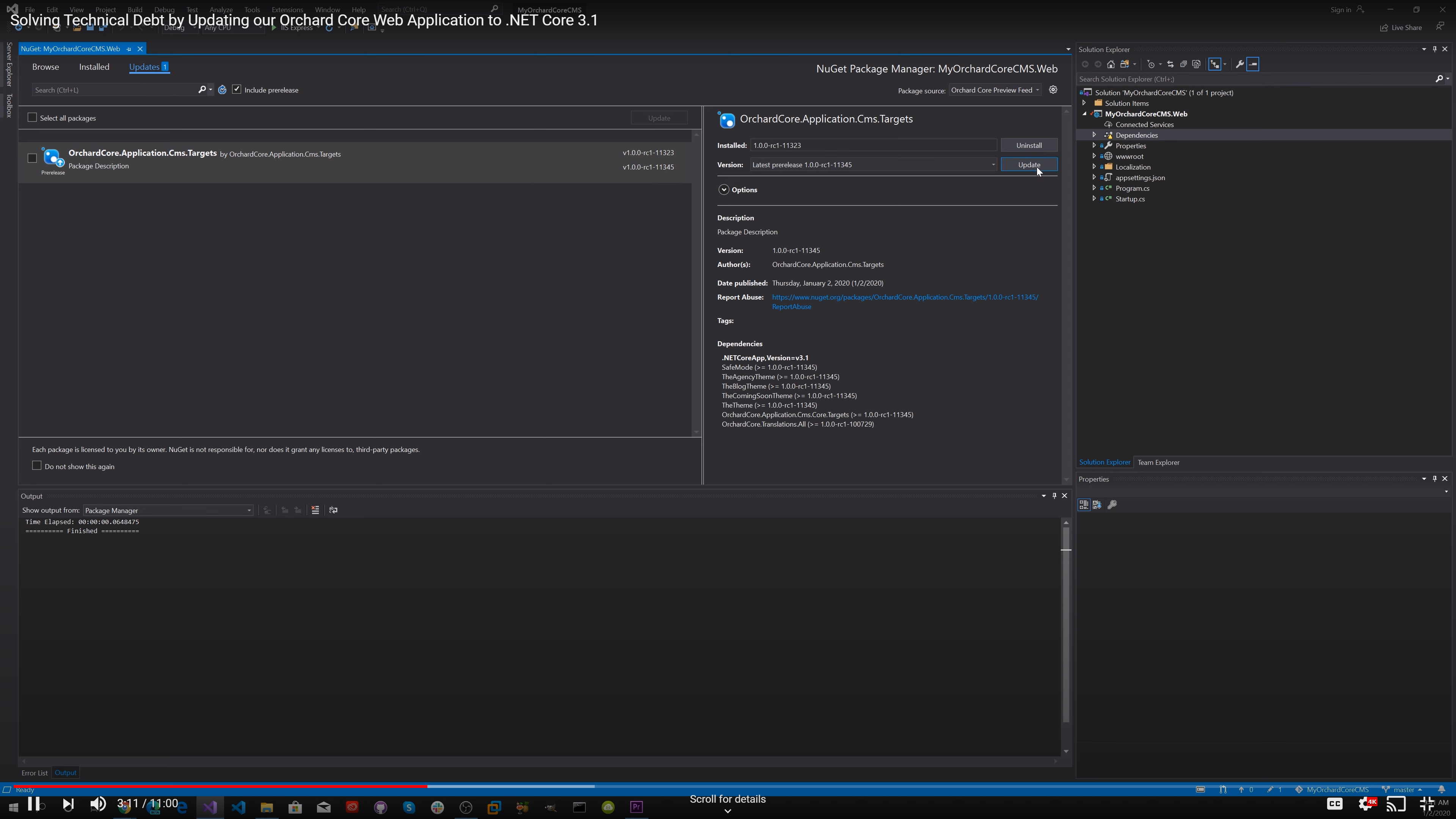Open Appsettings.json in Solution Explorer

coord(1140,177)
